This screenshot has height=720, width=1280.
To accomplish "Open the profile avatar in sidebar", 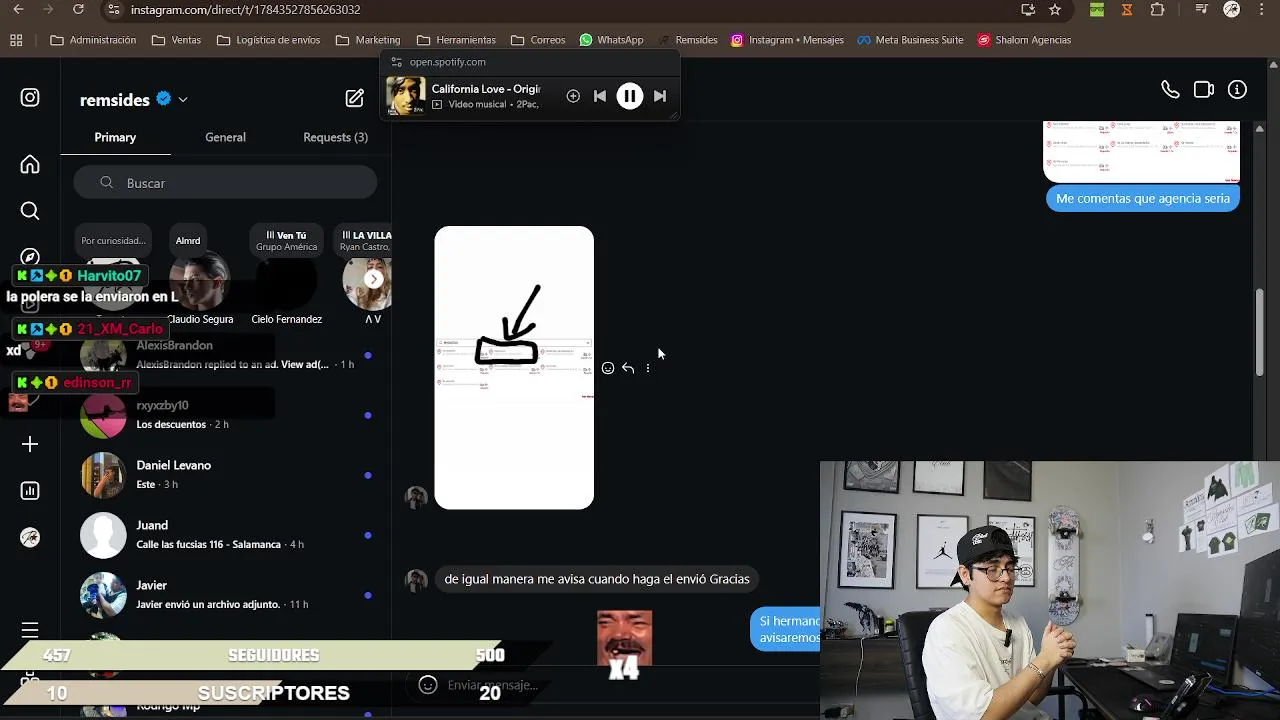I will (30, 537).
